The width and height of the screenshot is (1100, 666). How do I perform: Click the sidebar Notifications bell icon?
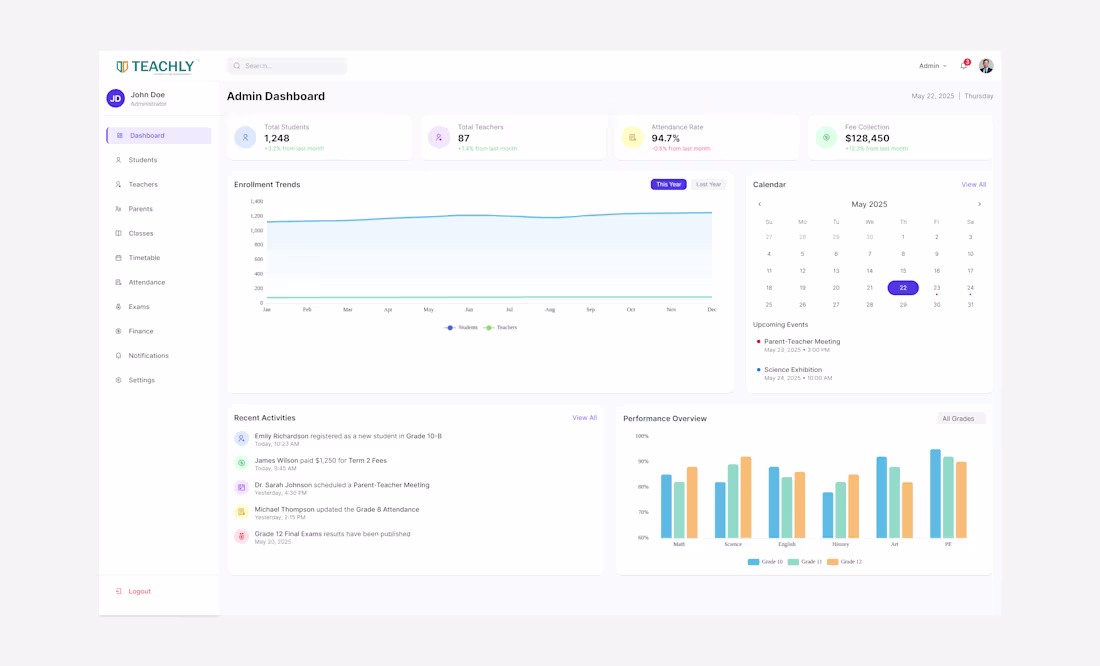pos(118,356)
